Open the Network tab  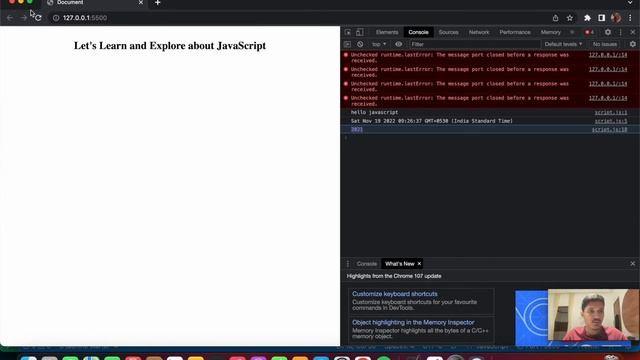479,32
